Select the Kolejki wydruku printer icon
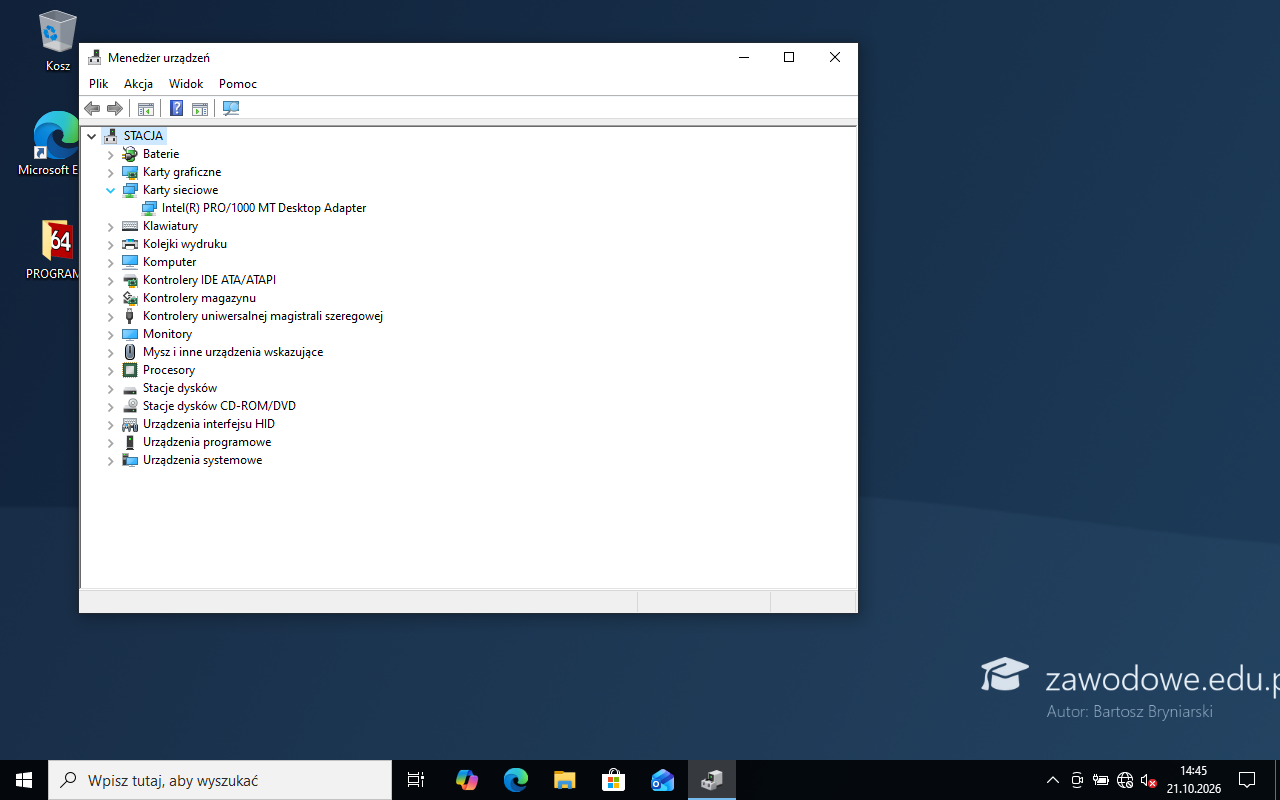The image size is (1280, 800). click(129, 244)
